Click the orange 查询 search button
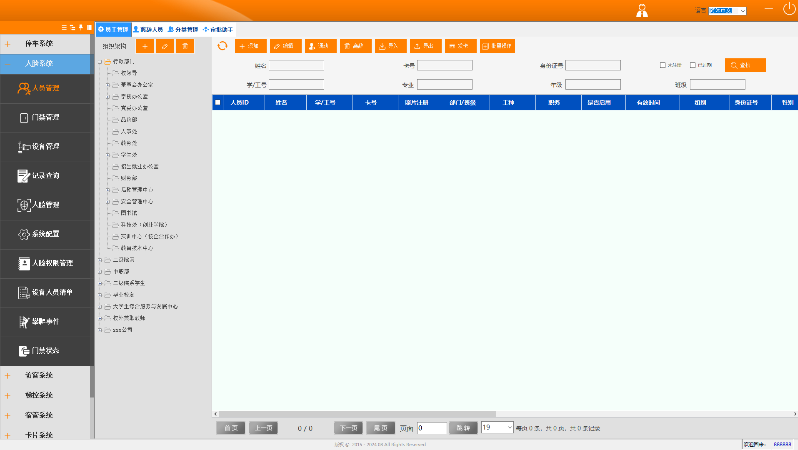 coord(745,65)
